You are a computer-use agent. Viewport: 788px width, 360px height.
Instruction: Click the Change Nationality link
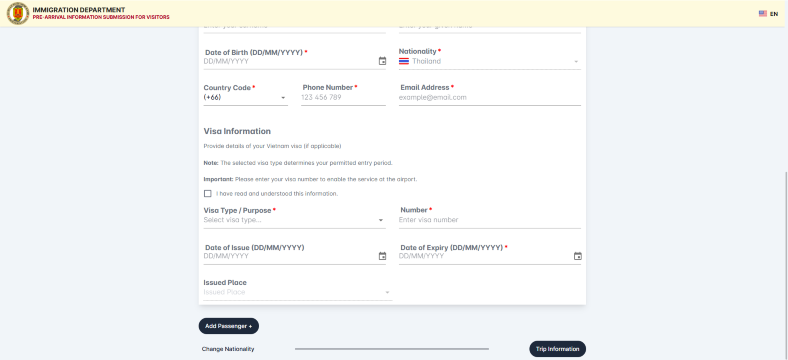pyautogui.click(x=228, y=349)
